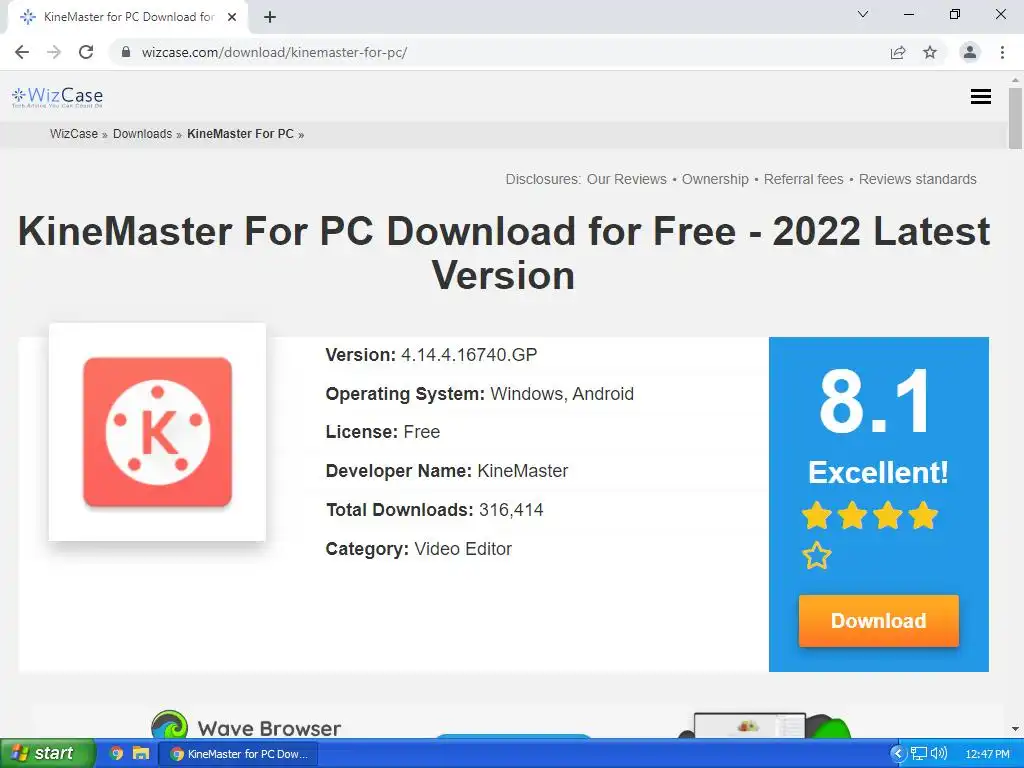Click the page vertical scrollbar thumb
This screenshot has height=768, width=1024.
coord(1015,118)
